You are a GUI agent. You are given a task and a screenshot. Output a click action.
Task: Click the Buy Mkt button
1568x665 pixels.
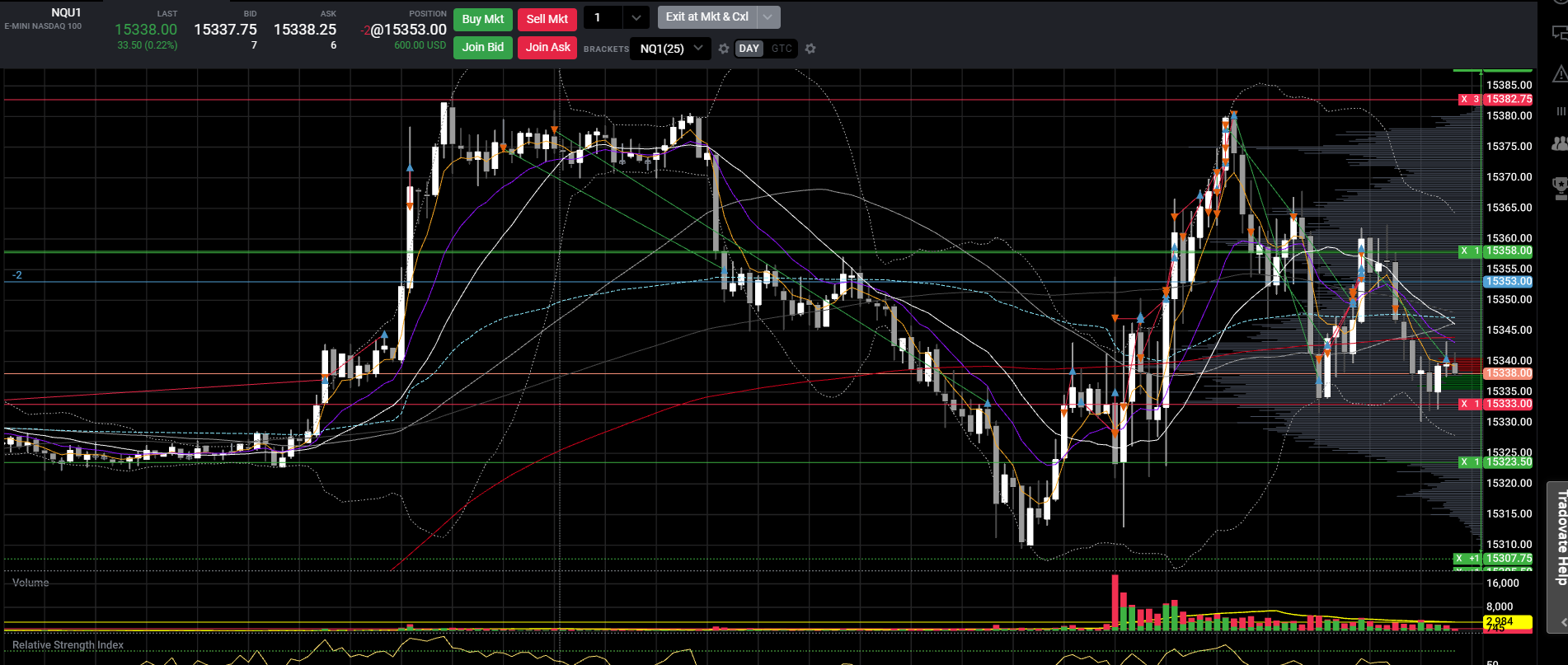tap(482, 19)
